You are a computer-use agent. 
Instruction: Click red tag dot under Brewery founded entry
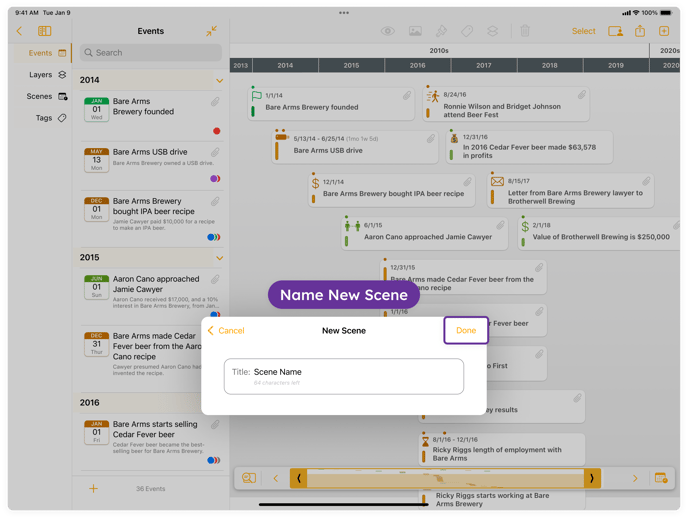[x=216, y=131]
